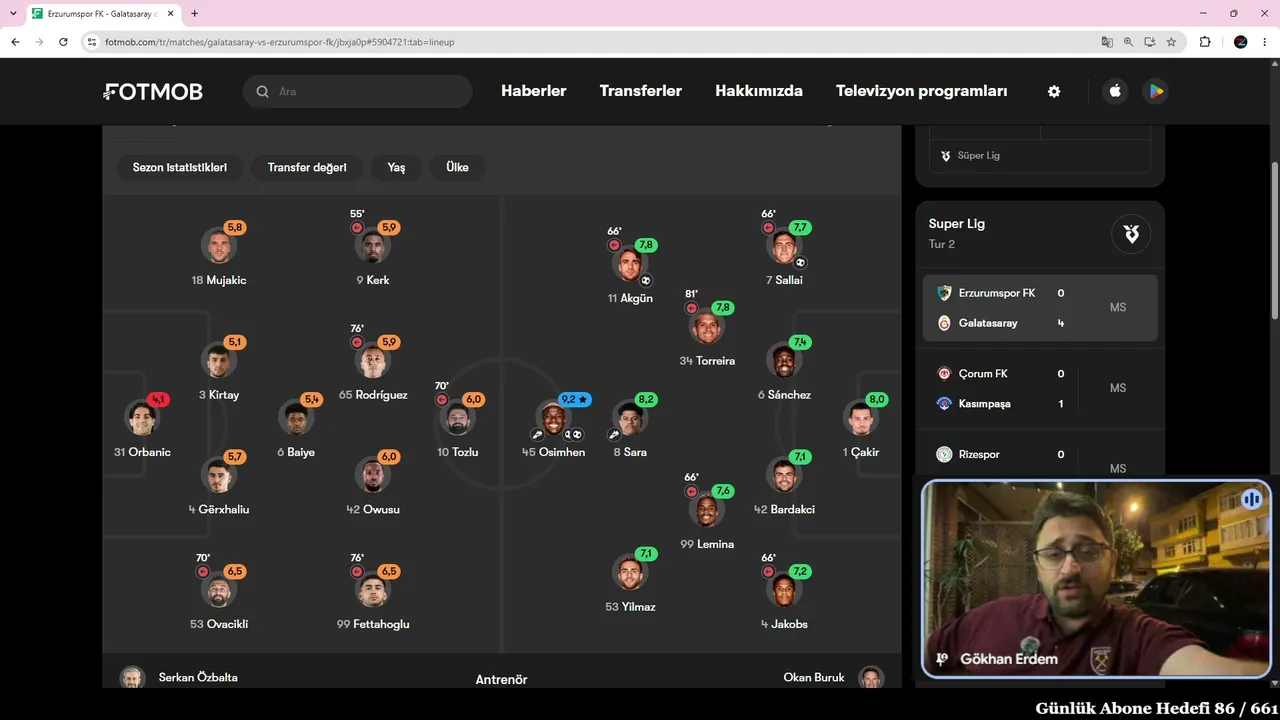Click the Erzurumspor FK crest in match list
The height and width of the screenshot is (720, 1280).
point(944,293)
